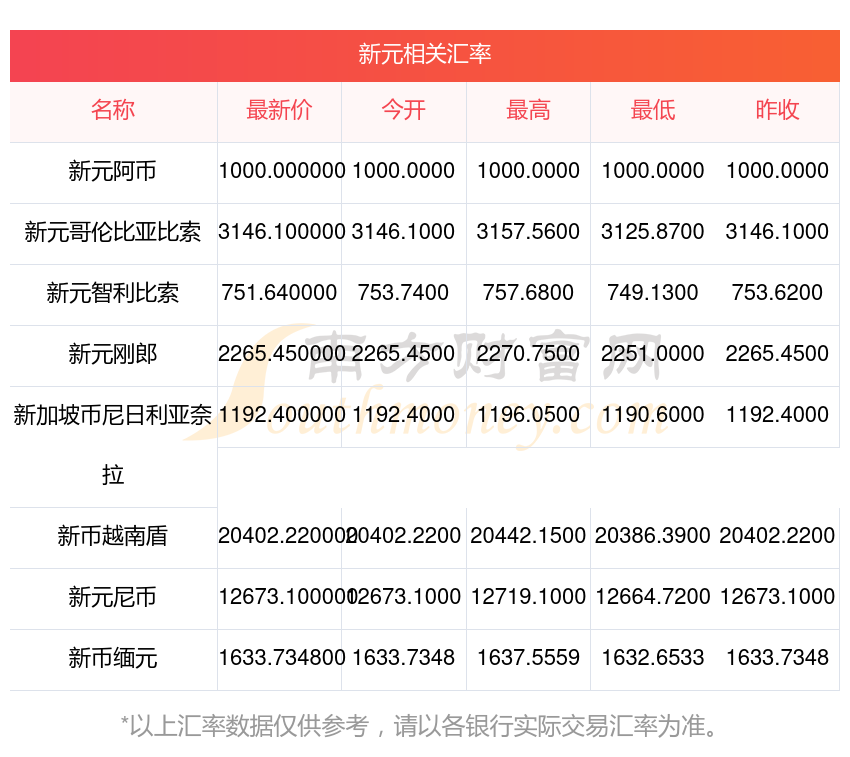Click the low value 1190.6000
Screen dimensions: 850x757
pos(653,415)
